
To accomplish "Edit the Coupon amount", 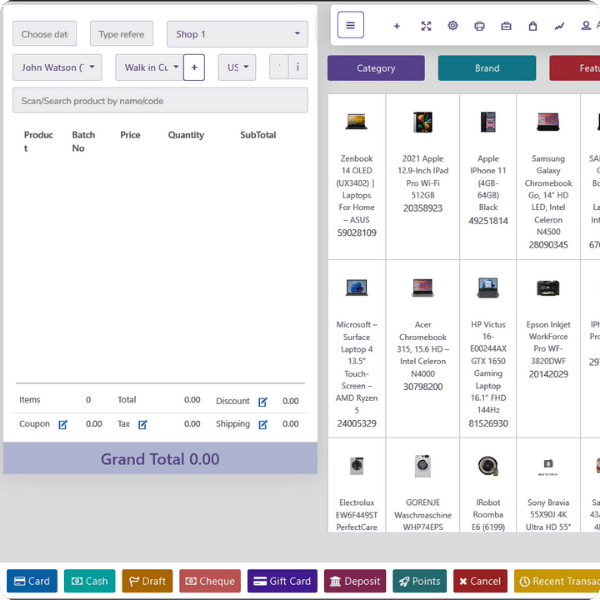I will 63,425.
